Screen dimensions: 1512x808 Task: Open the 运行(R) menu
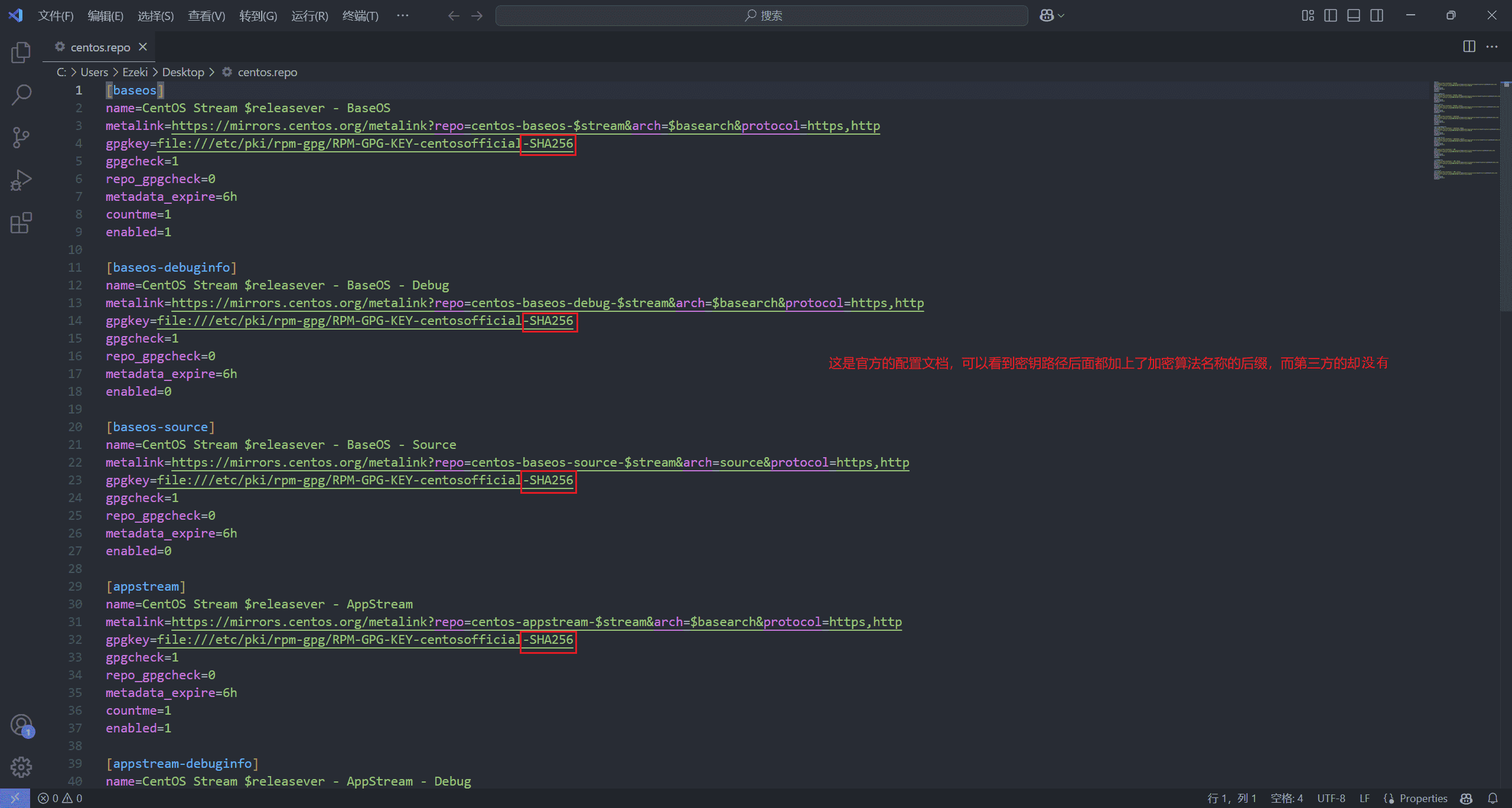[309, 16]
